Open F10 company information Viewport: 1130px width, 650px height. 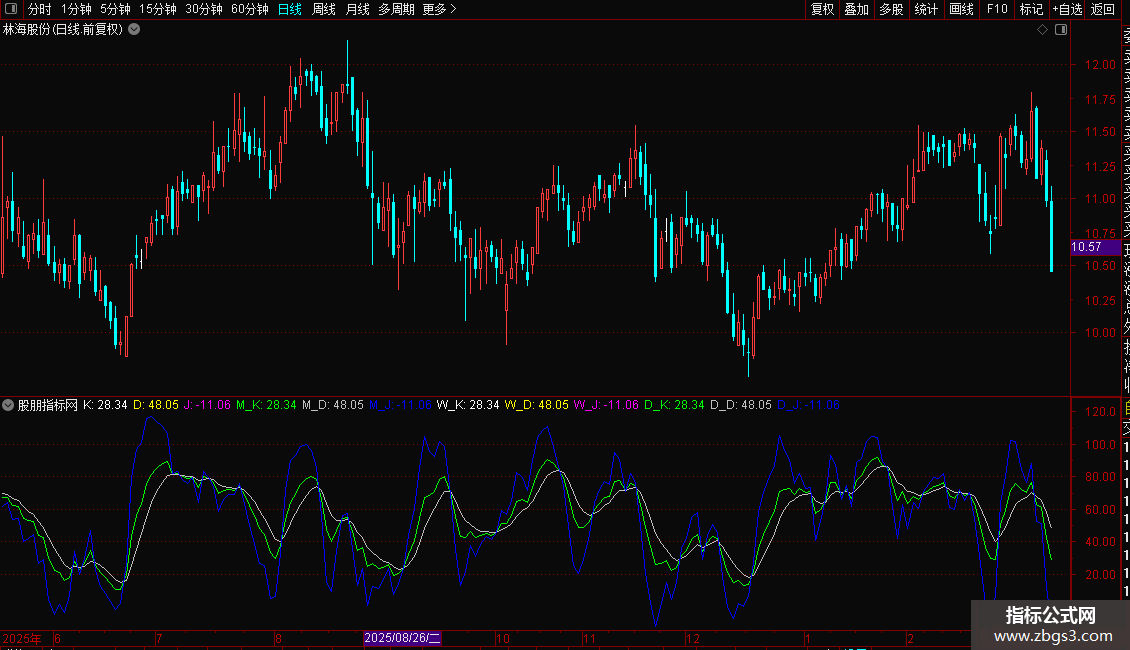tap(997, 9)
